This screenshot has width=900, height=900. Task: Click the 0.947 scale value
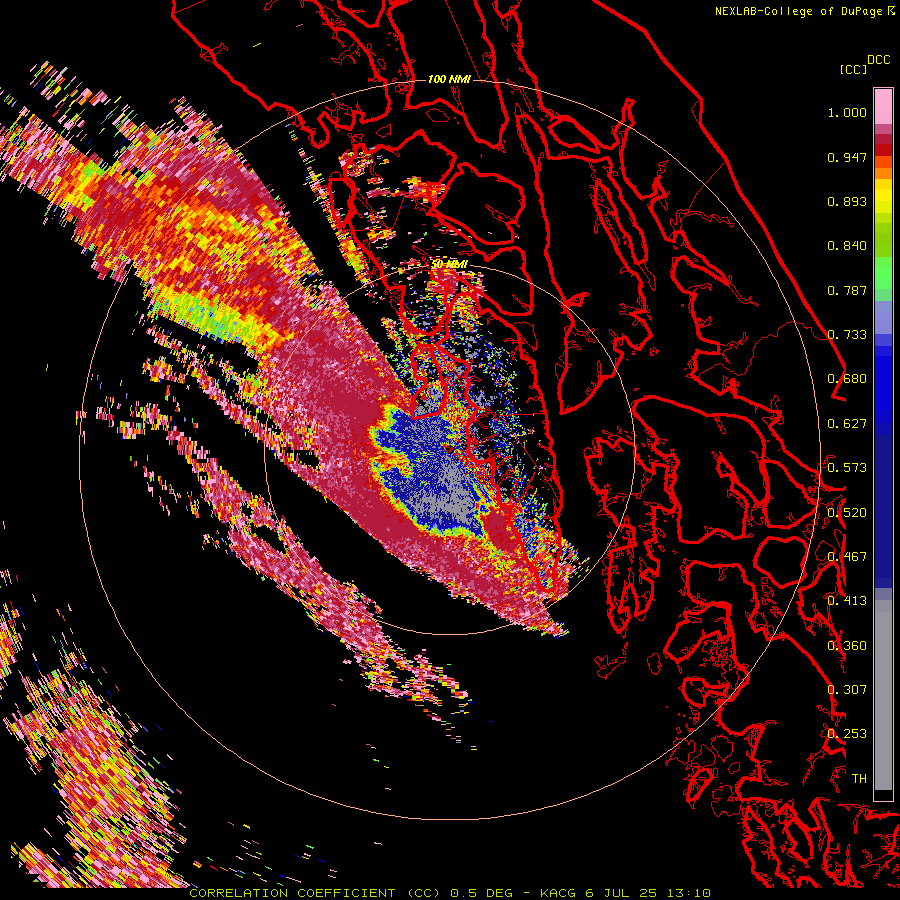pos(847,157)
